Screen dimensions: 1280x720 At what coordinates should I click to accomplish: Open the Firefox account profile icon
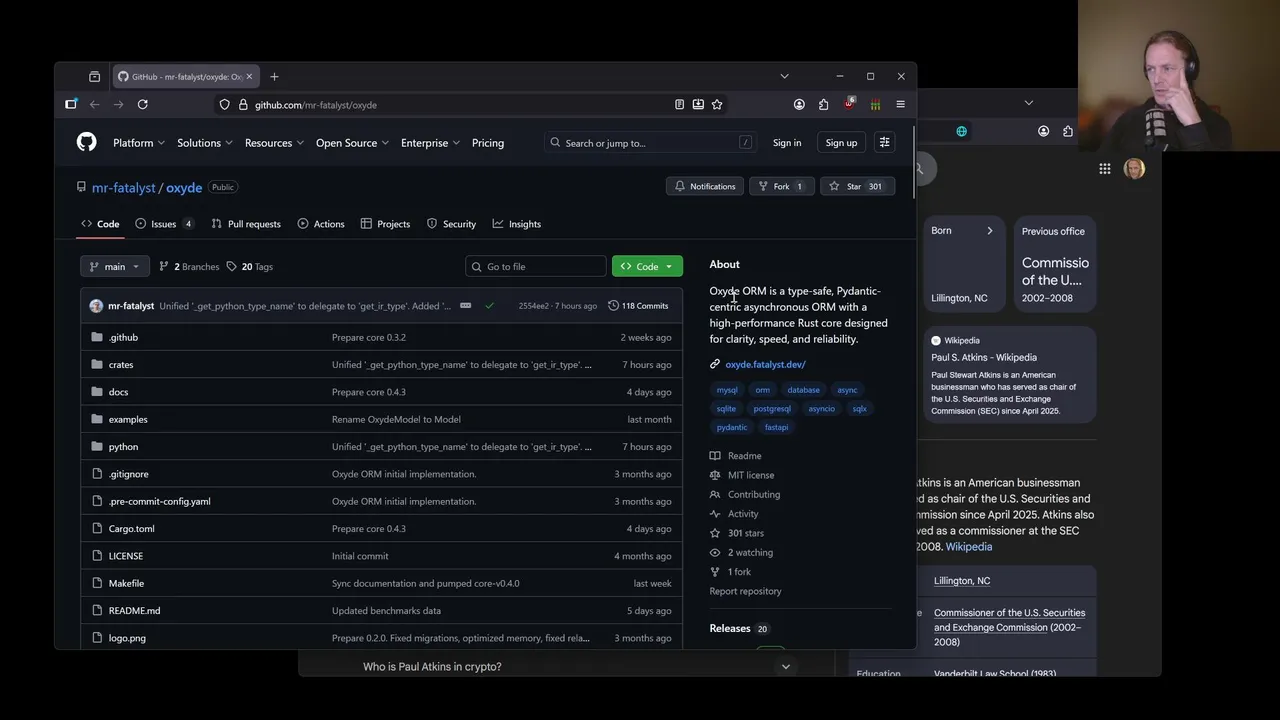pyautogui.click(x=799, y=104)
